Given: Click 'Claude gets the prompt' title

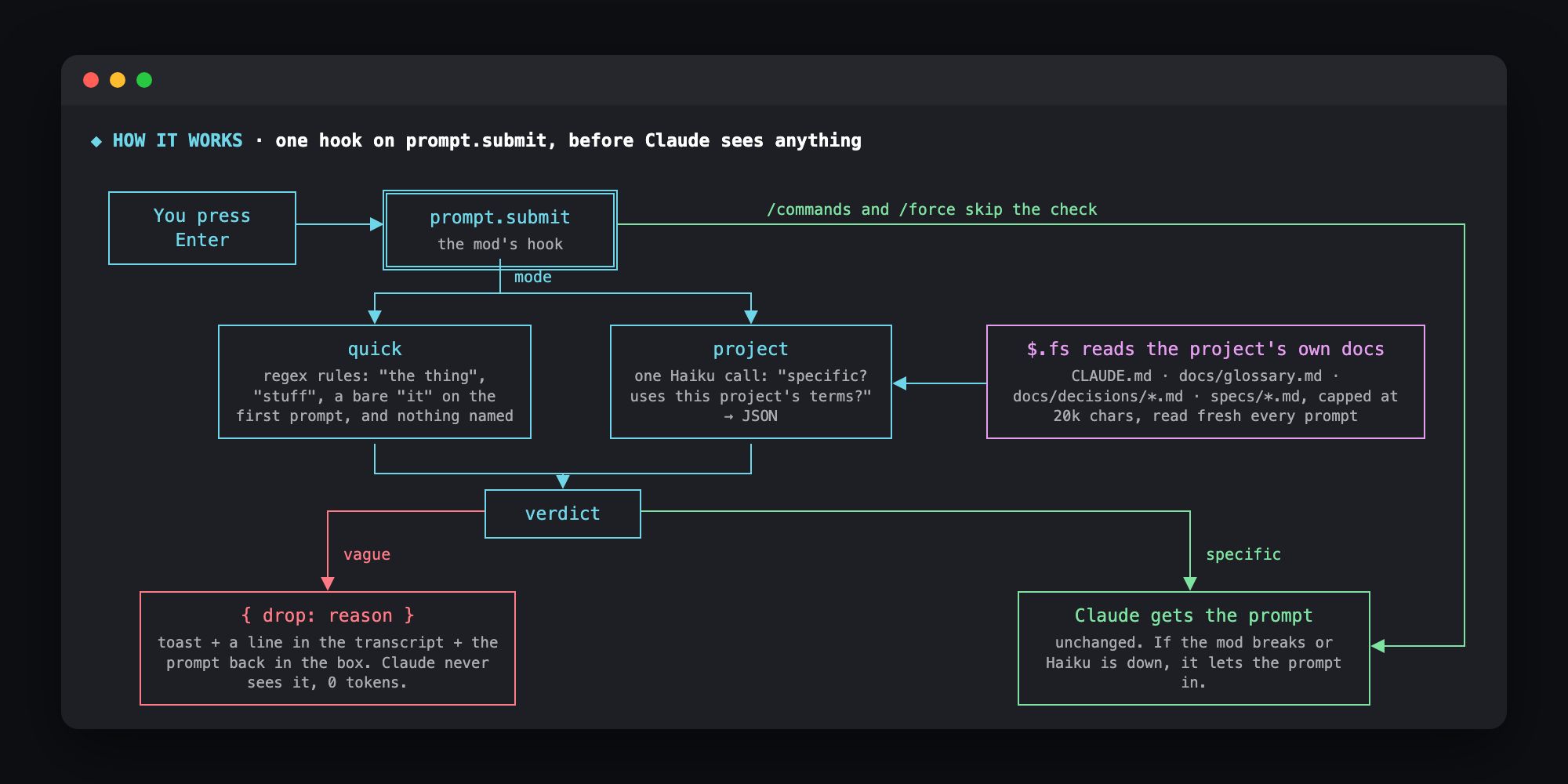Looking at the screenshot, I should (1193, 615).
